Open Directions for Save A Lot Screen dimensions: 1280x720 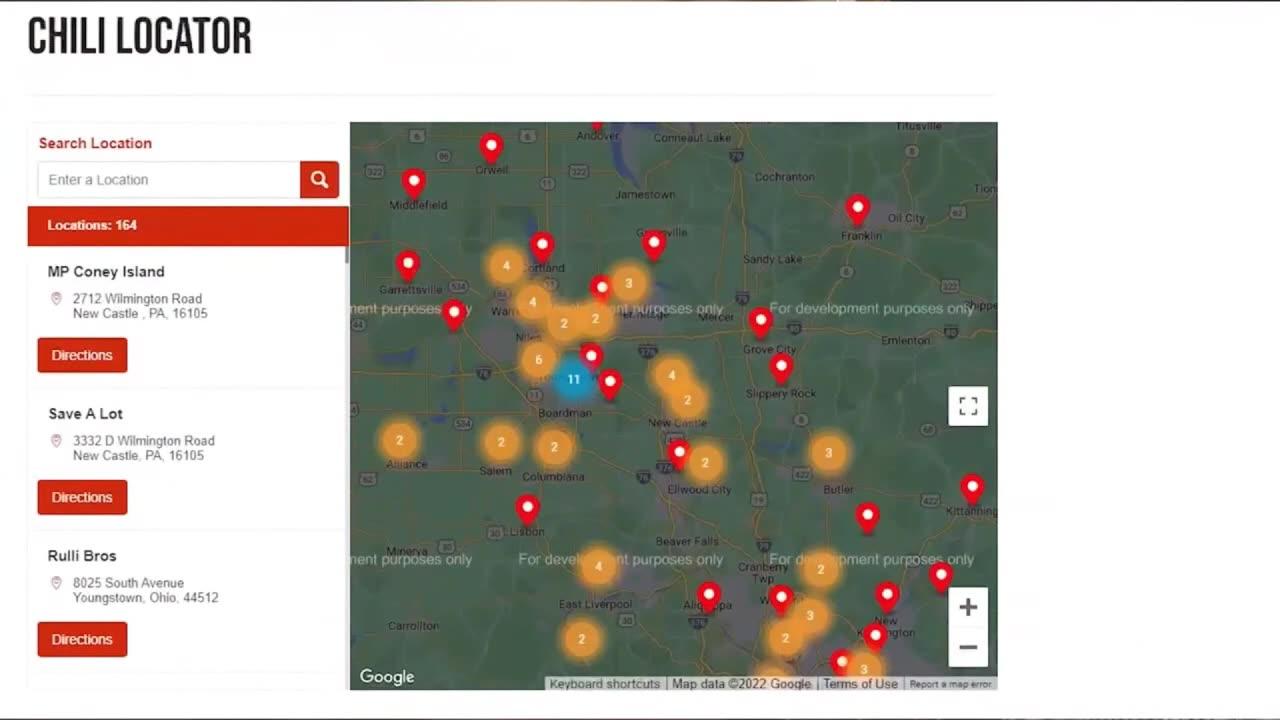pos(82,497)
